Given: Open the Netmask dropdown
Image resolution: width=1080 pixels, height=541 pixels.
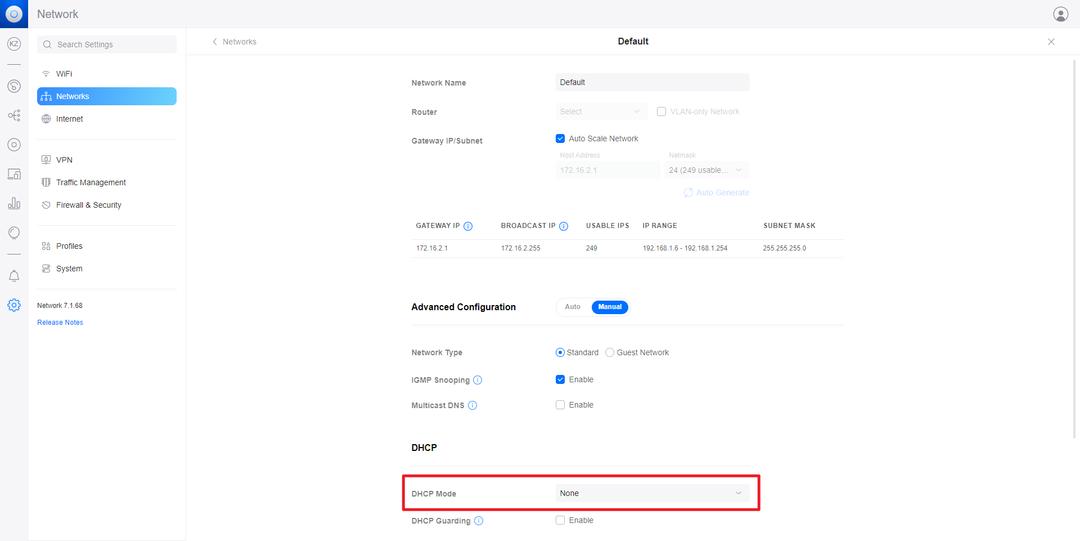Looking at the screenshot, I should (707, 170).
